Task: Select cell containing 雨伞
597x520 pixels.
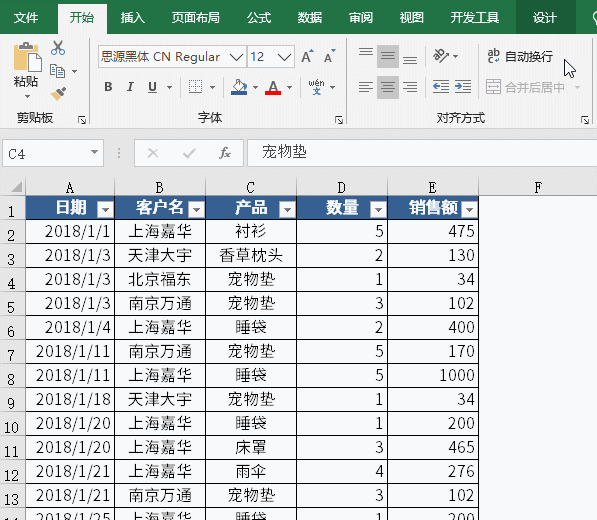Action: pyautogui.click(x=251, y=471)
